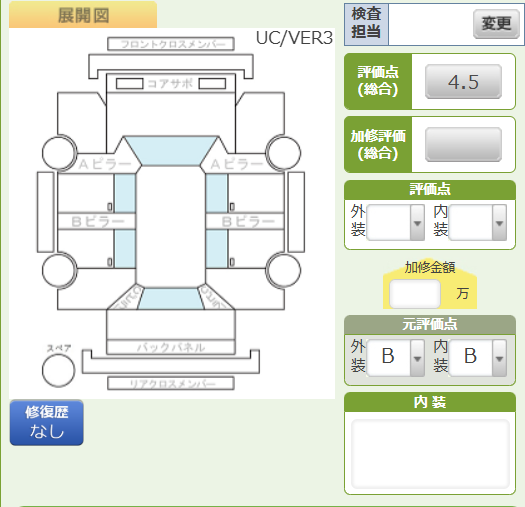
Task: Click the right side sill panel
Action: click(x=296, y=212)
